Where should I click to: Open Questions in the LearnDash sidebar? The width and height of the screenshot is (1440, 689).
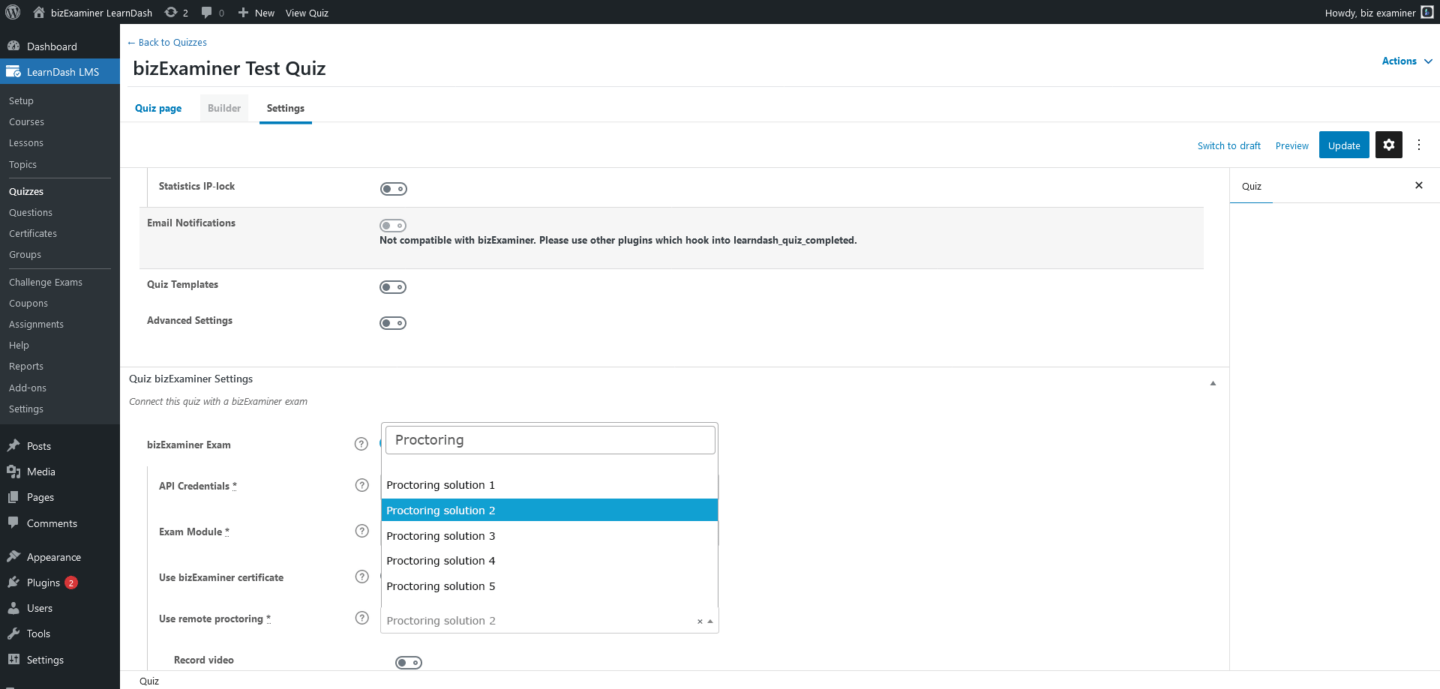[x=30, y=212]
